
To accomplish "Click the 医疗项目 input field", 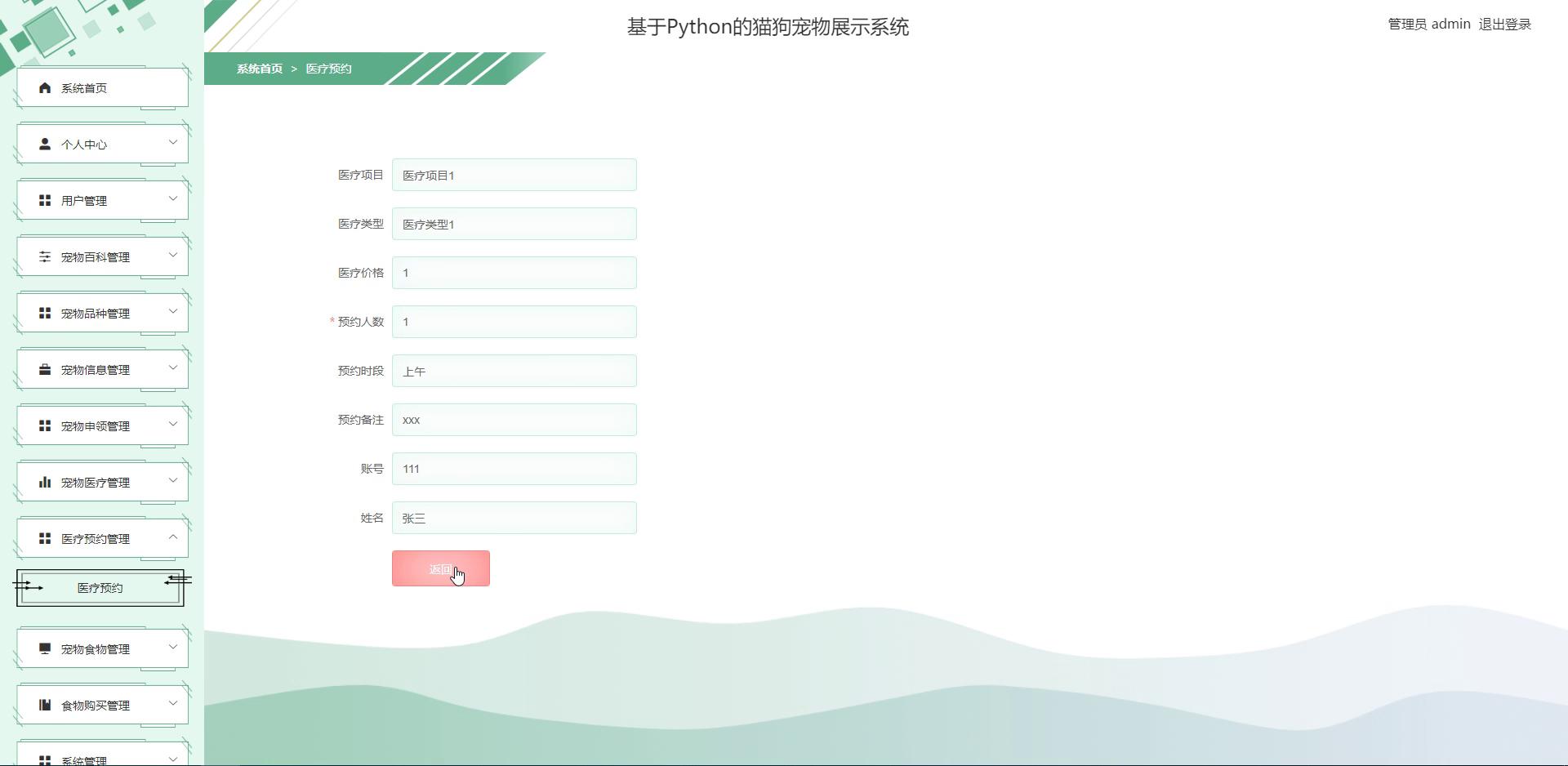I will pos(514,175).
